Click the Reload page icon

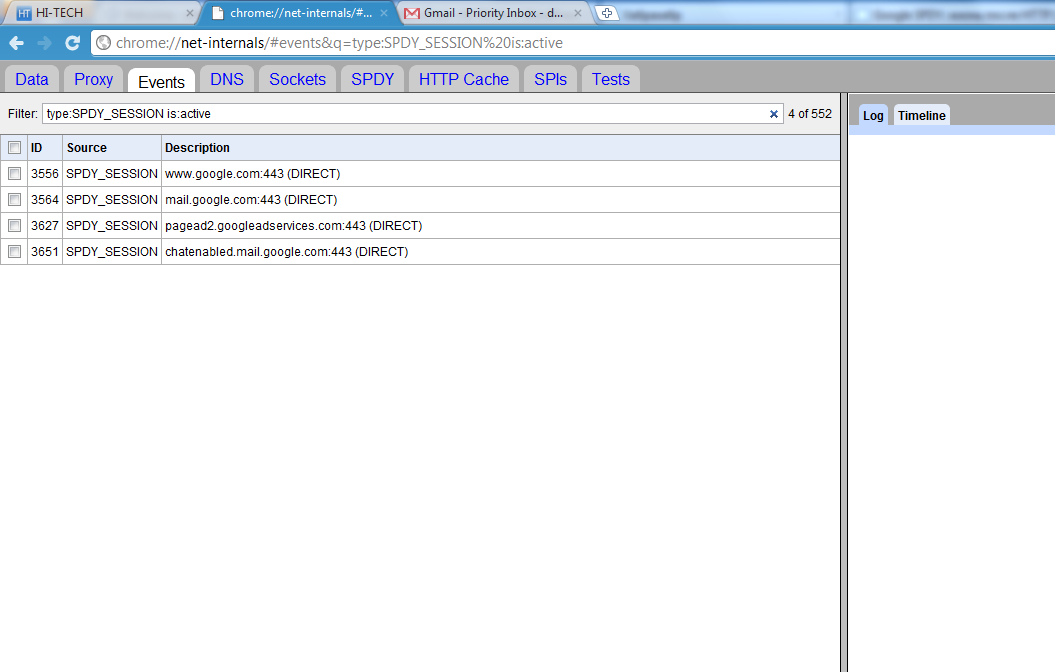pyautogui.click(x=72, y=43)
